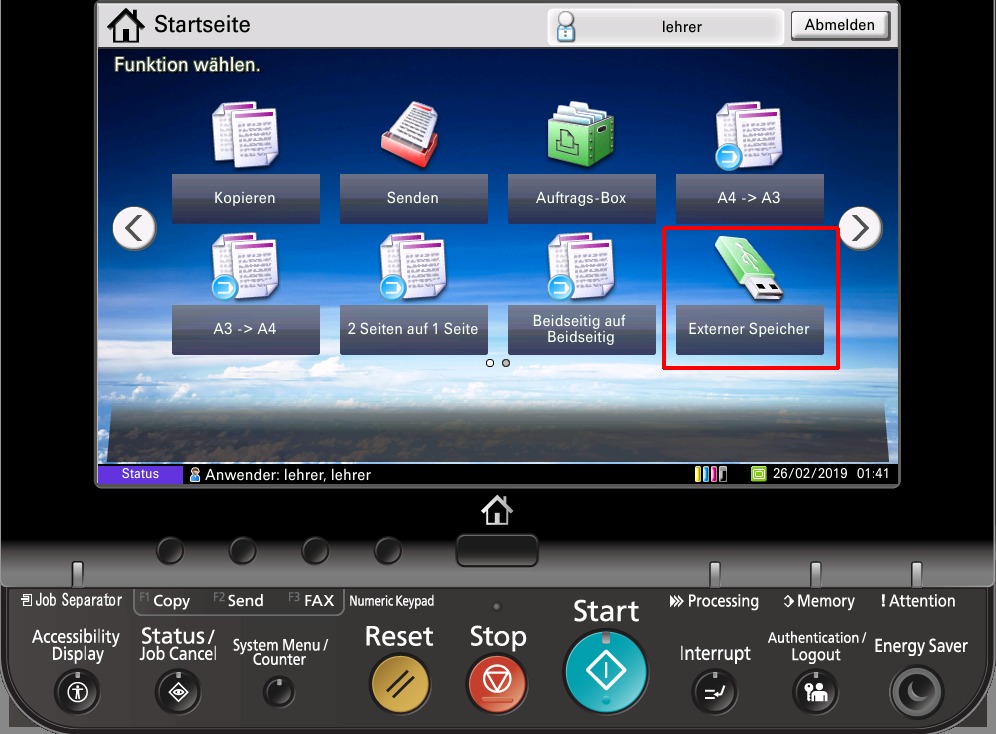This screenshot has height=734, width=996.
Task: Select the Senden send icon
Action: 412,135
